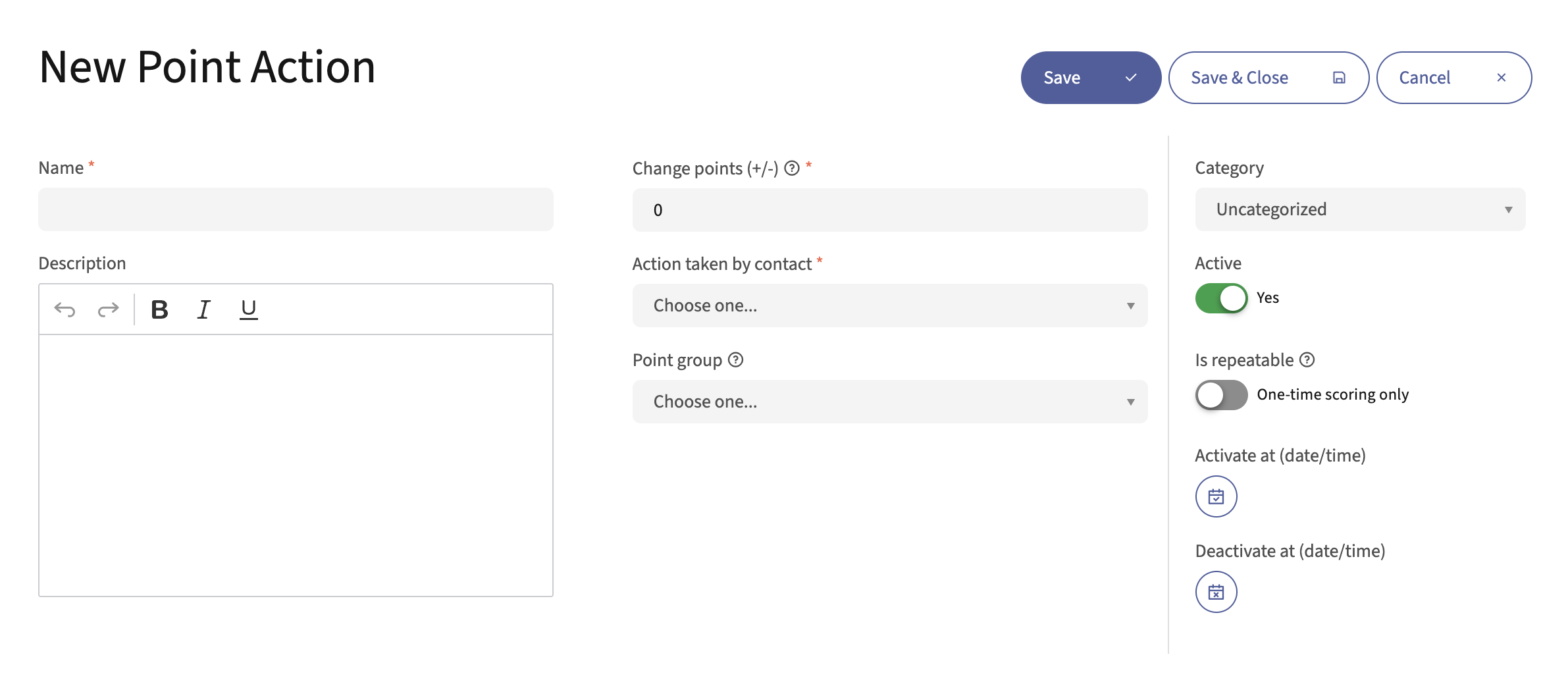Enable the Is repeatable toggle
The width and height of the screenshot is (1568, 690).
(1221, 395)
